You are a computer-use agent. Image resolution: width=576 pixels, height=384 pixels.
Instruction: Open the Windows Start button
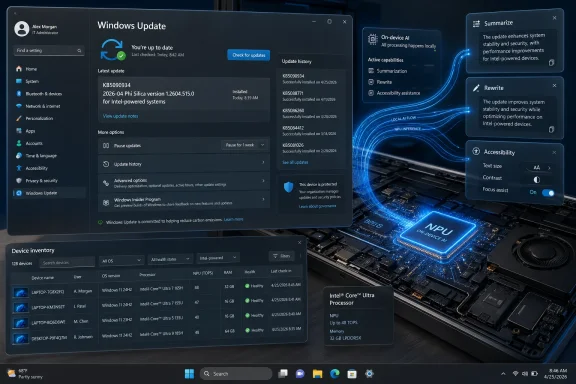click(x=189, y=374)
